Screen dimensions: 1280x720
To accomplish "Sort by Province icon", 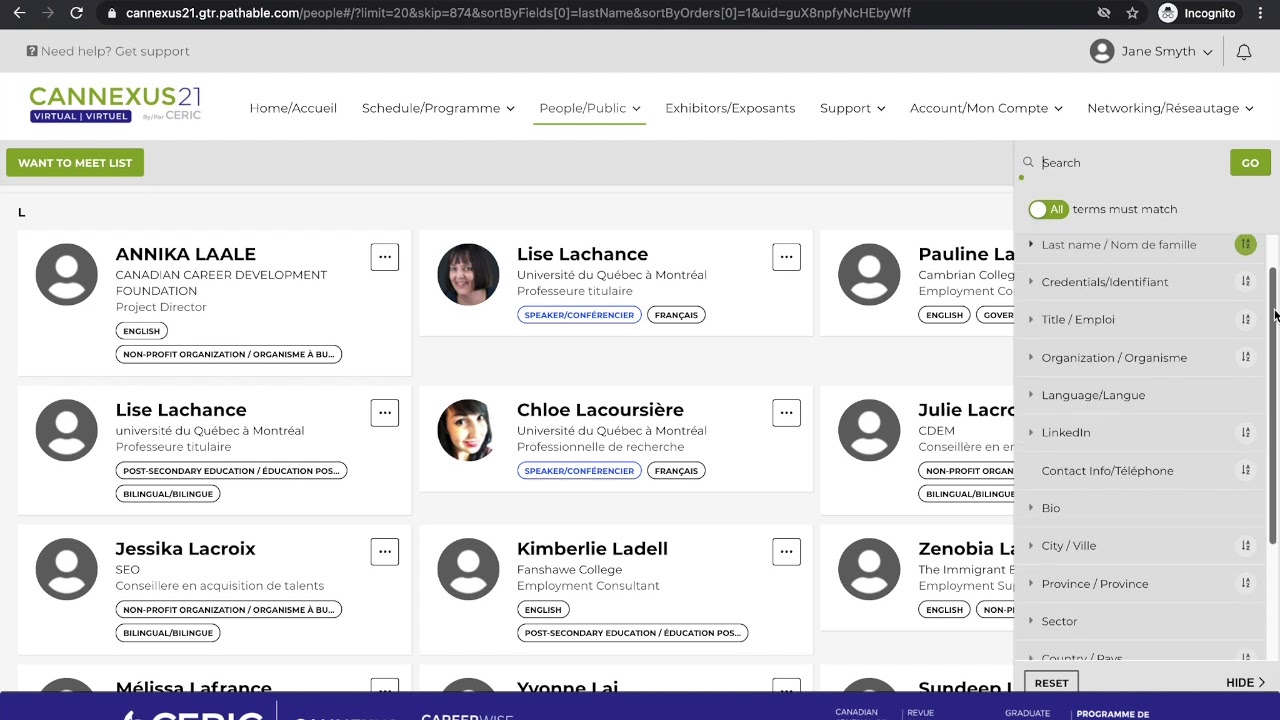I will pyautogui.click(x=1245, y=583).
